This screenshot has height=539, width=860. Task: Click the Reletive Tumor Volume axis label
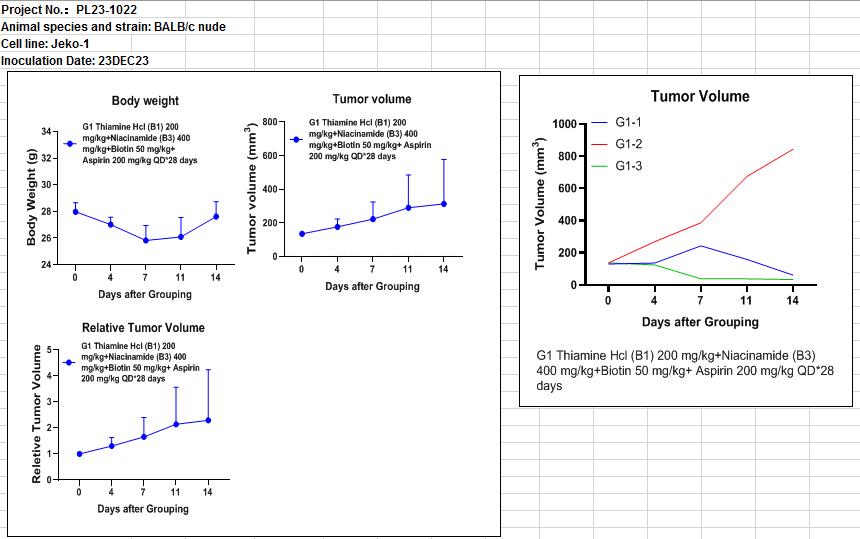[36, 414]
